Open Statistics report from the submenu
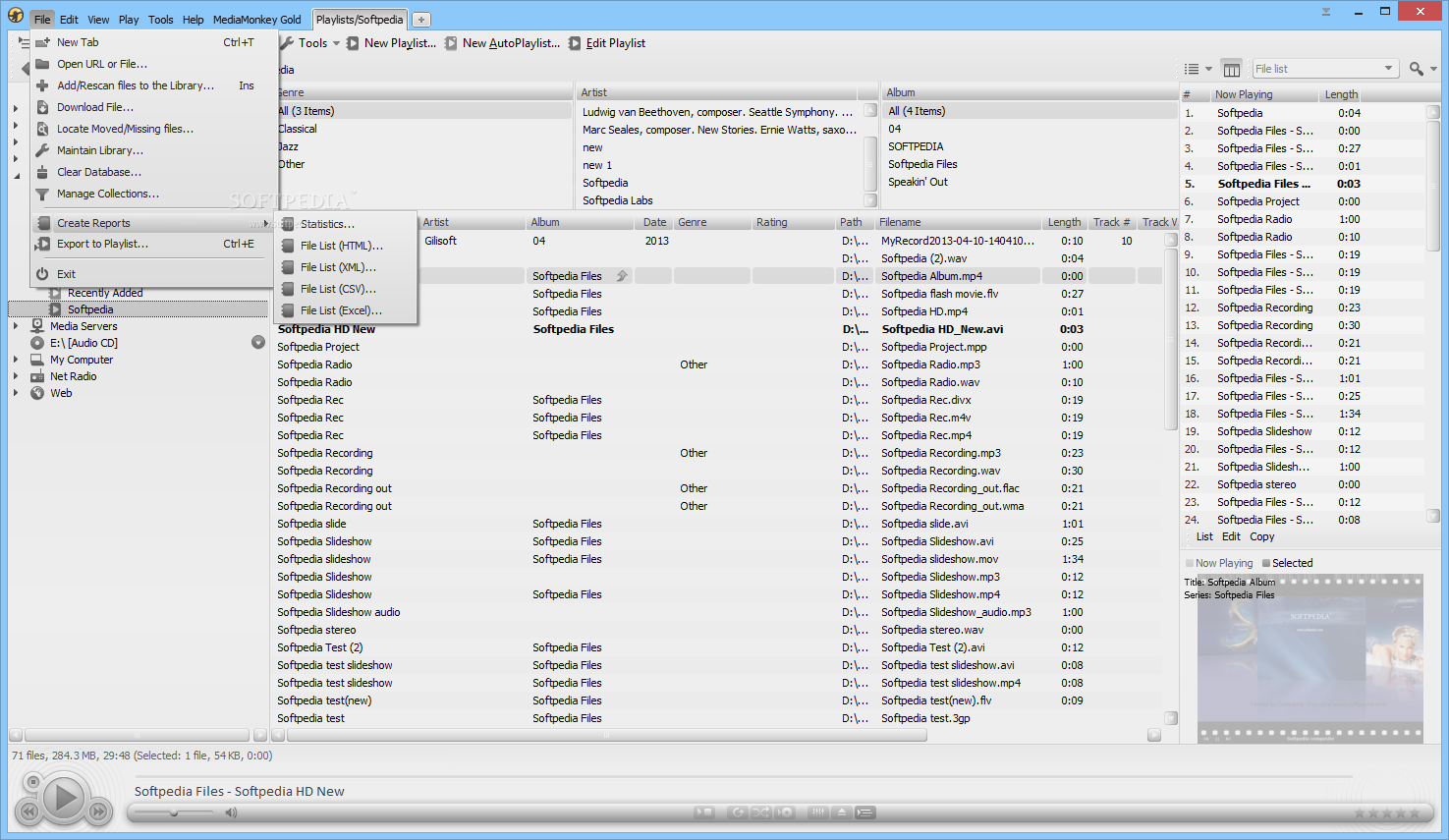Screen dimensions: 1449x840 pyautogui.click(x=346, y=224)
